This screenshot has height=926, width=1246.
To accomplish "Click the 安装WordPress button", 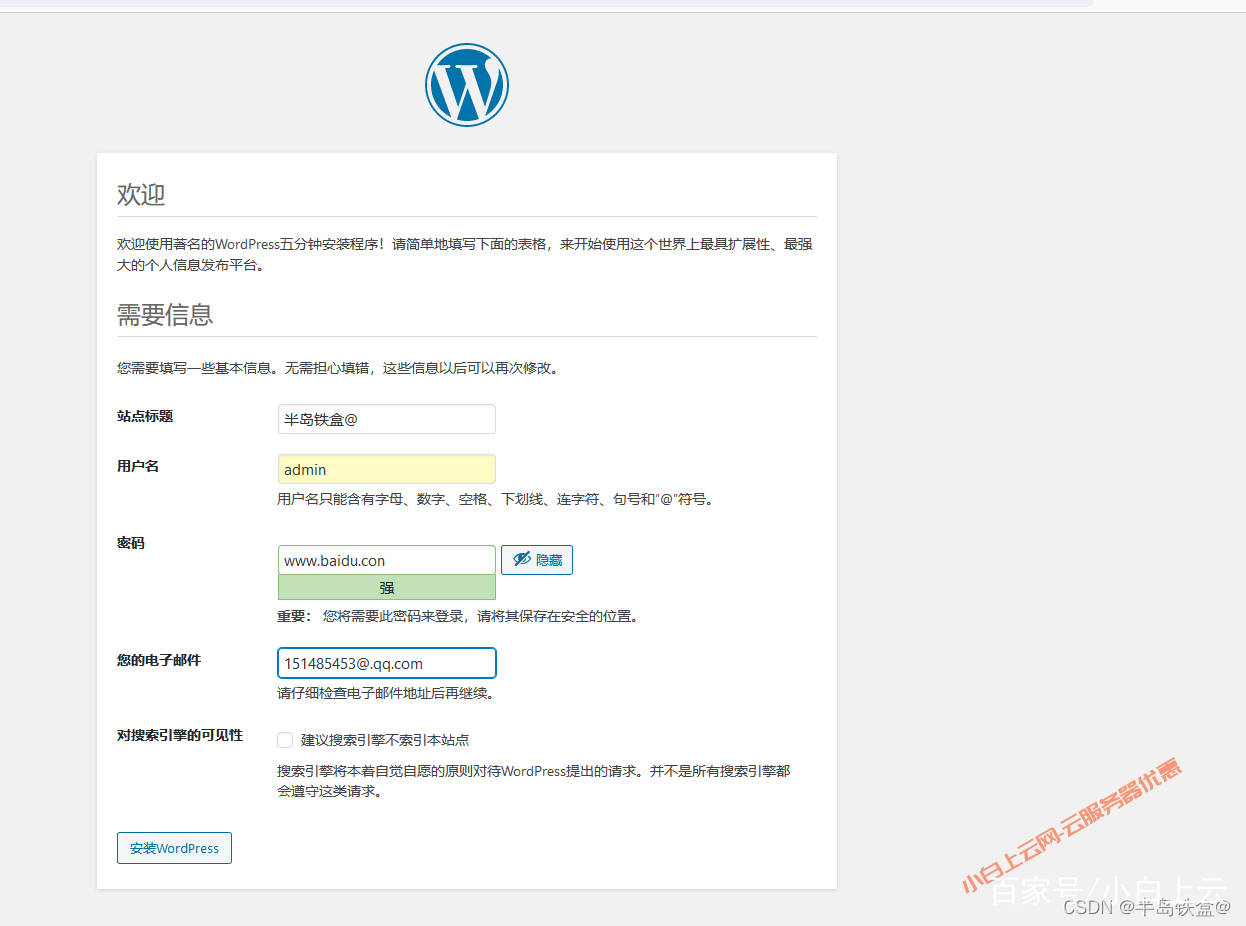I will coord(174,848).
